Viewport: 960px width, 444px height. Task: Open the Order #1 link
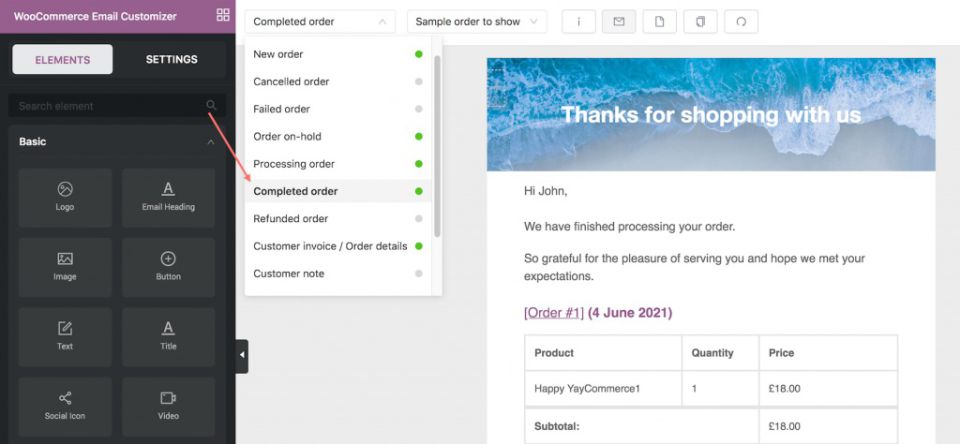[553, 313]
